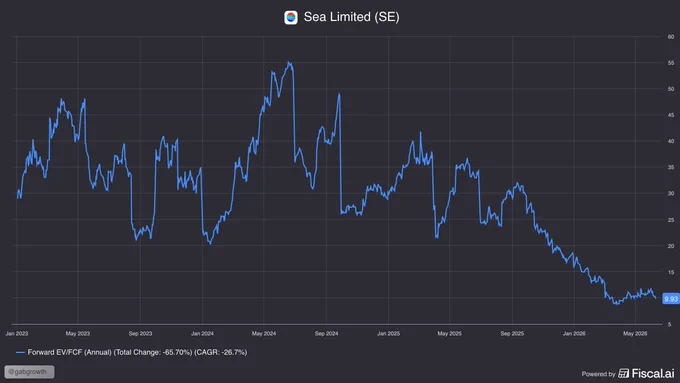Image resolution: width=680 pixels, height=383 pixels.
Task: Click the 20 y-axis label
Action: coord(670,246)
